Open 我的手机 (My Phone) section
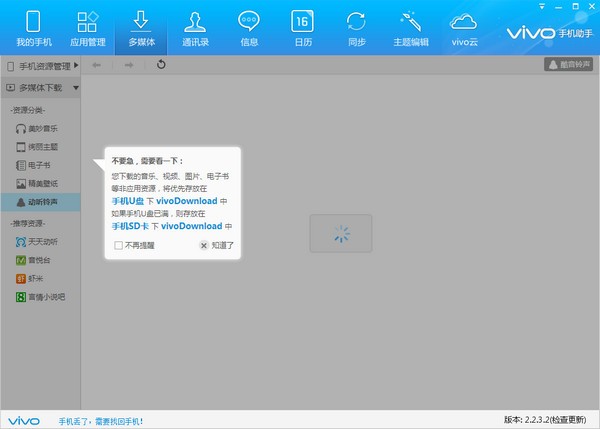This screenshot has width=600, height=429. [x=33, y=28]
